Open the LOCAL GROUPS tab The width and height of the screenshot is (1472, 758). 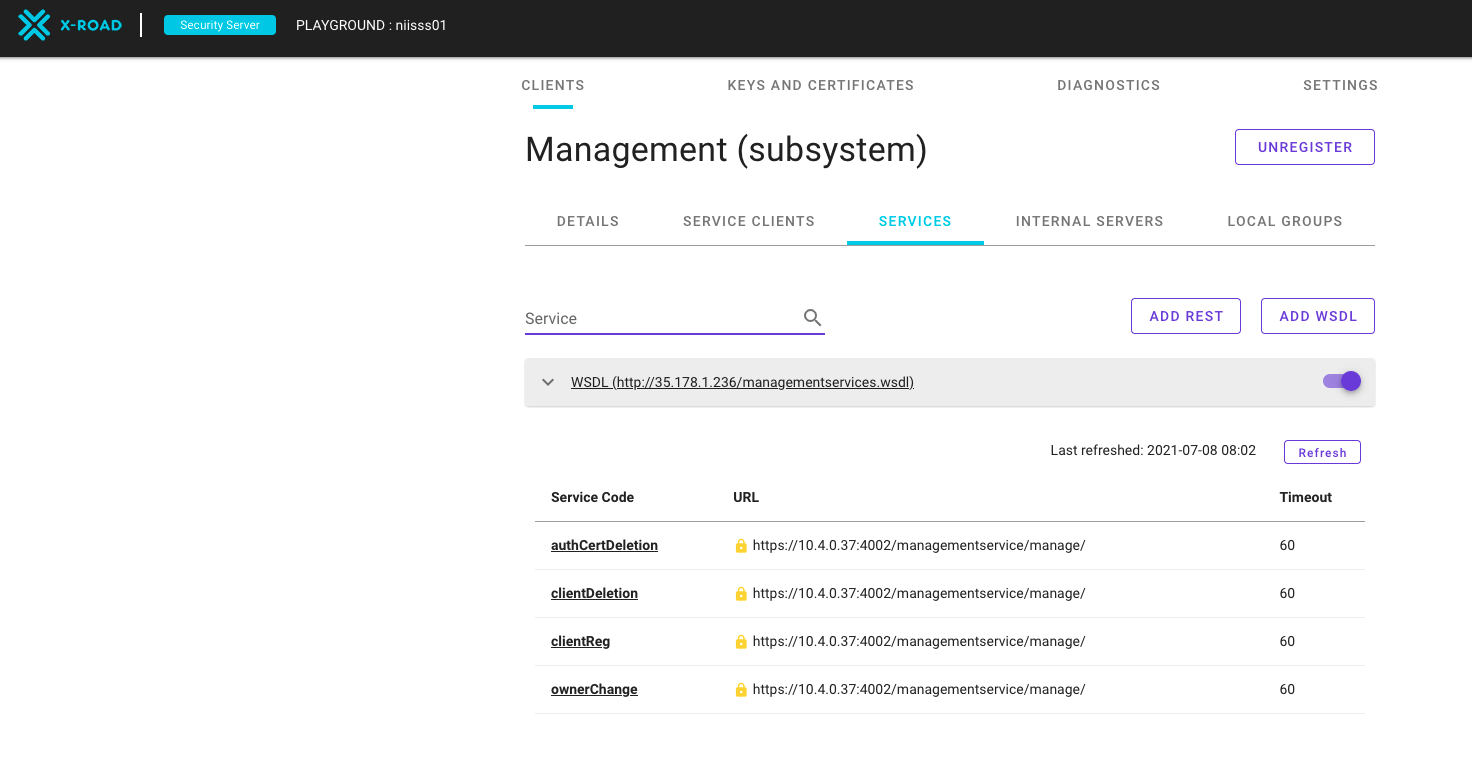1285,221
